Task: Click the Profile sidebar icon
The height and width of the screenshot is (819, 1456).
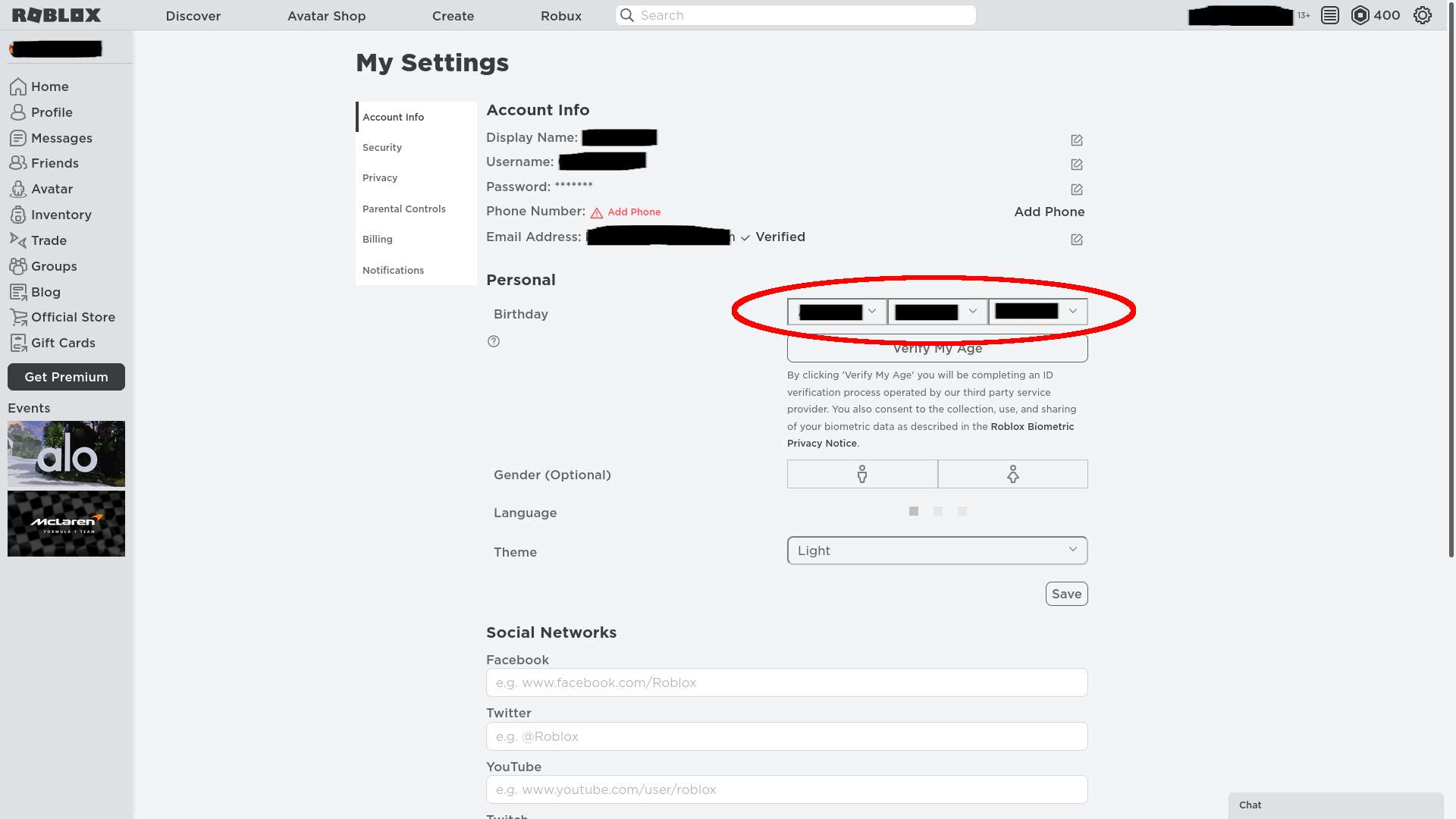Action: [x=18, y=112]
